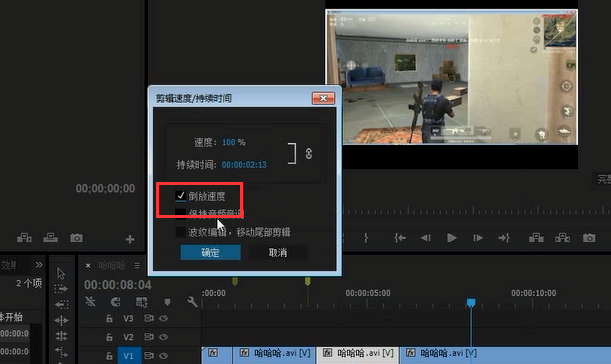
Task: Toggle Snap magnet in timeline
Action: (x=116, y=302)
